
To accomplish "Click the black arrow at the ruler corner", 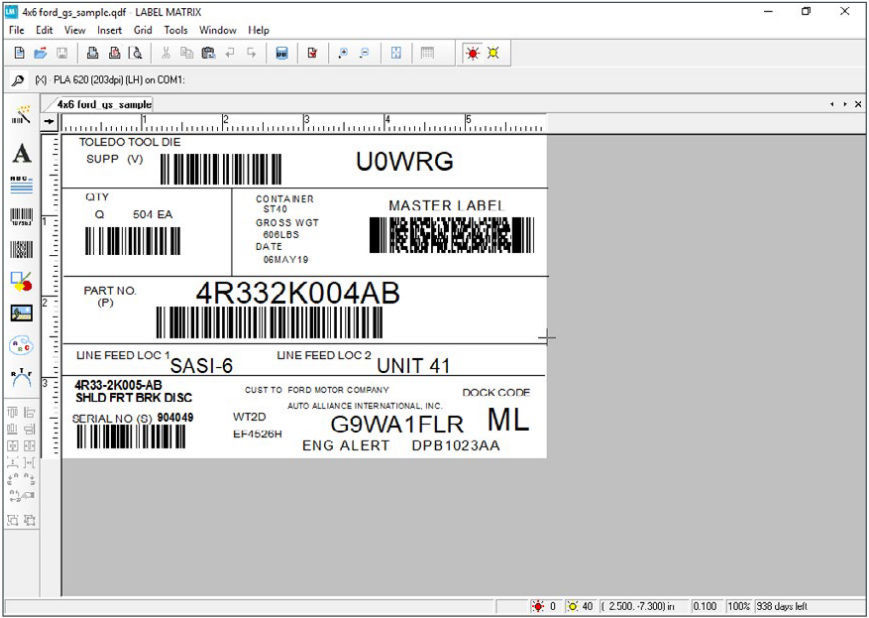I will 49,121.
